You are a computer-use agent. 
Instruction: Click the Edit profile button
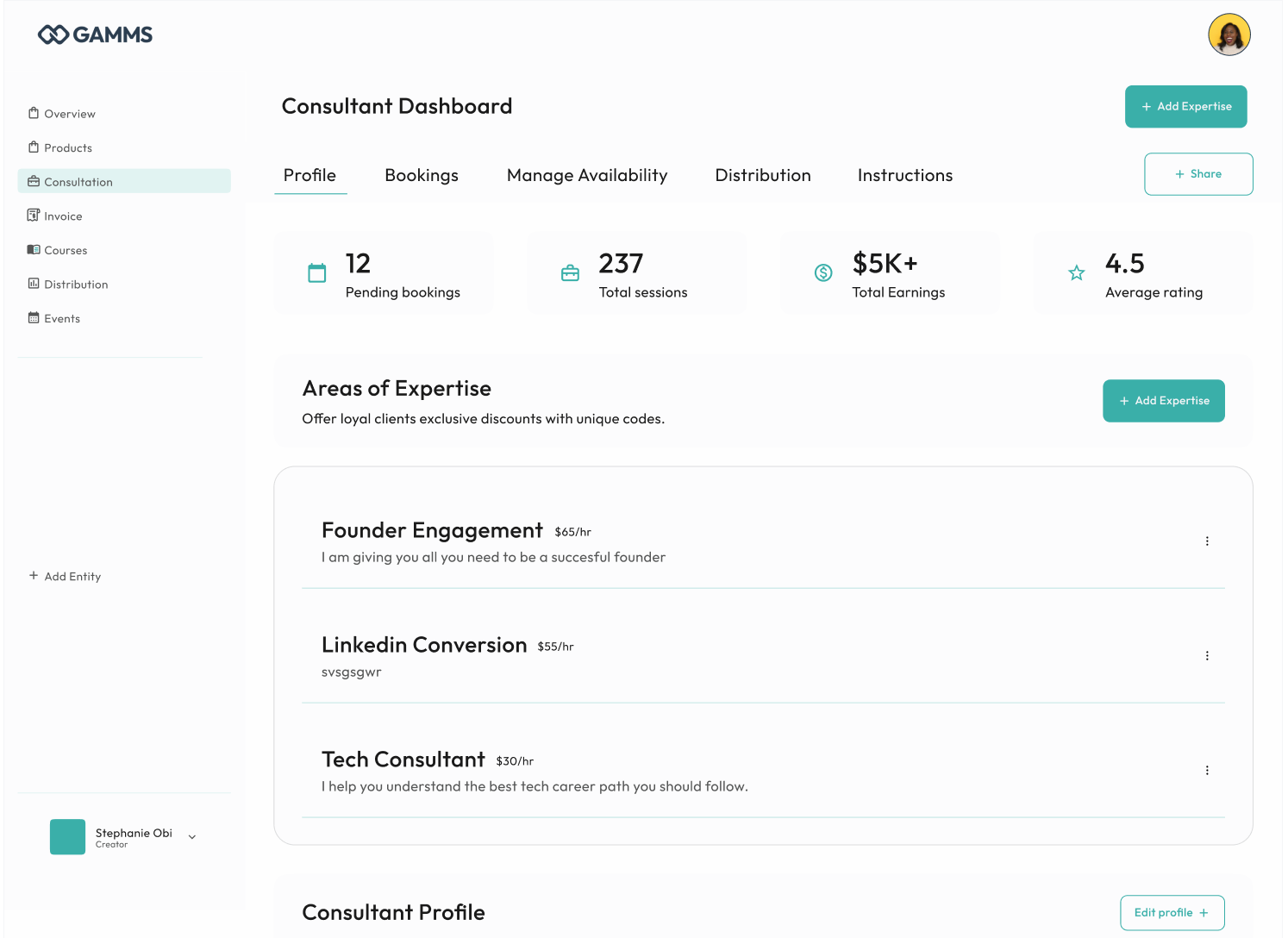[x=1172, y=913]
